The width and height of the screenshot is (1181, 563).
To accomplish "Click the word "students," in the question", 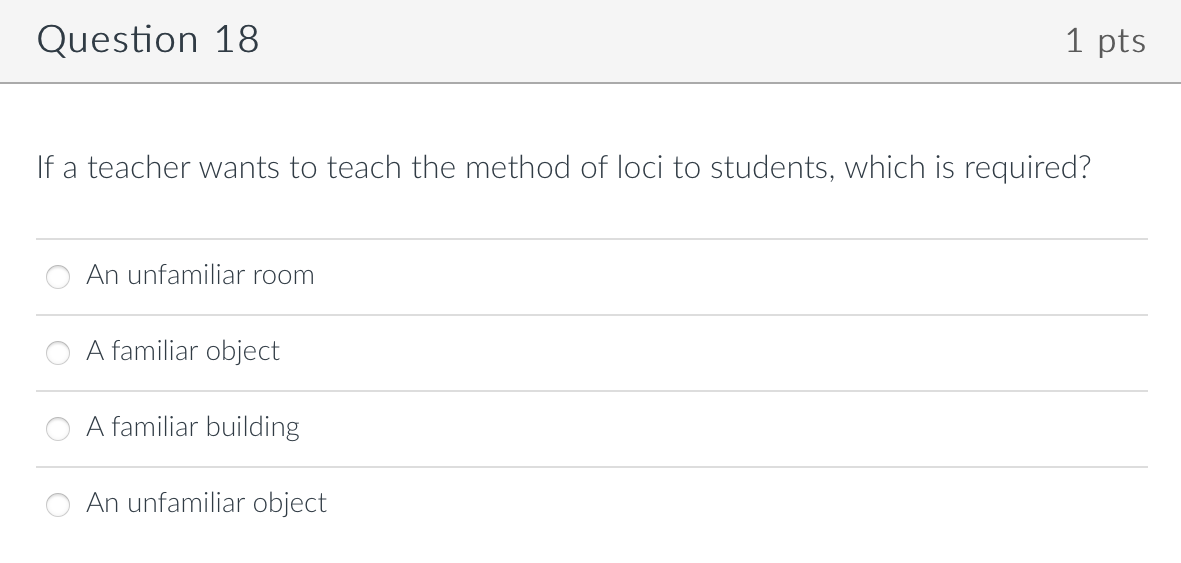I will coord(773,167).
